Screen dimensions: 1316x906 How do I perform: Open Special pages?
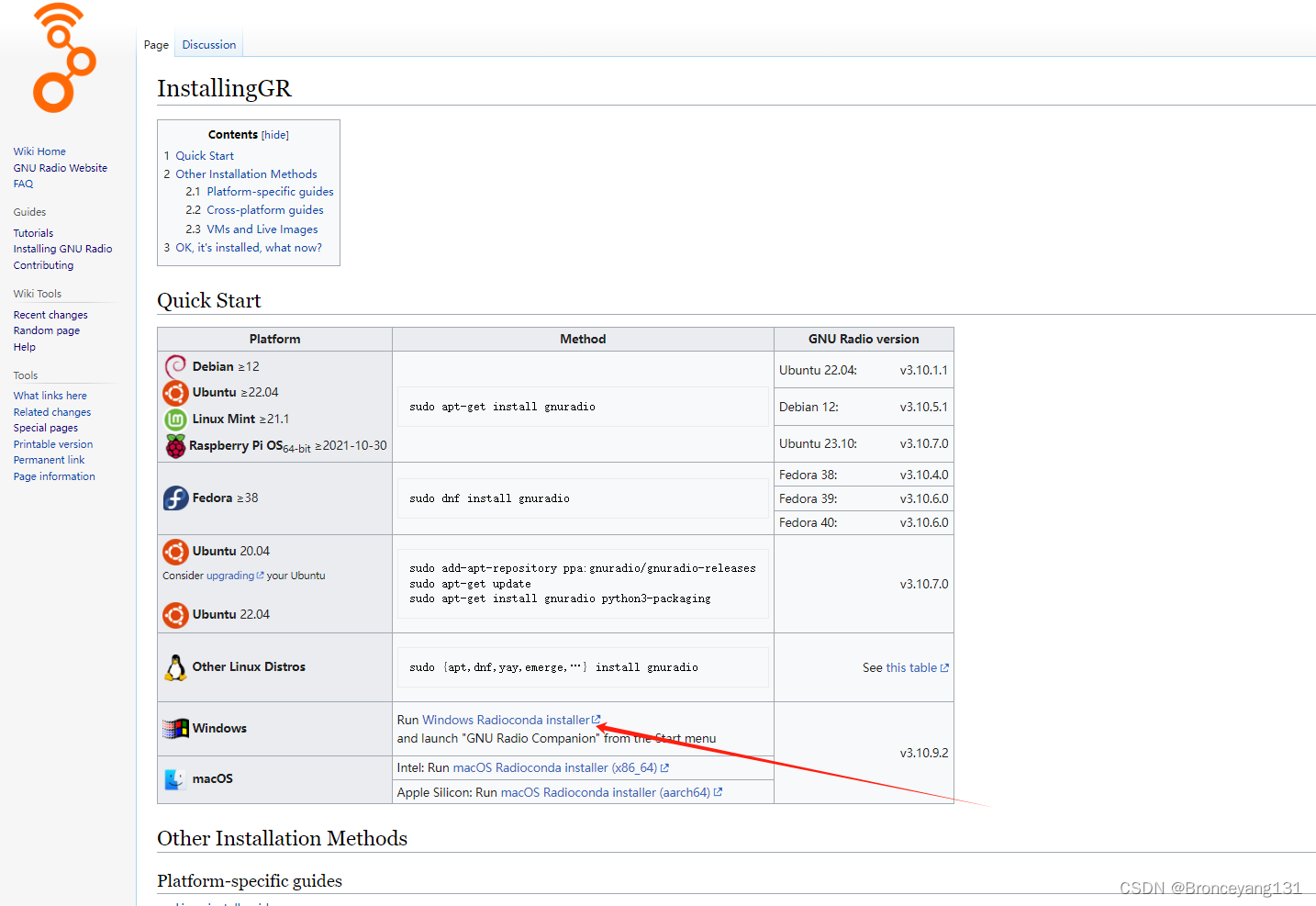(x=46, y=428)
